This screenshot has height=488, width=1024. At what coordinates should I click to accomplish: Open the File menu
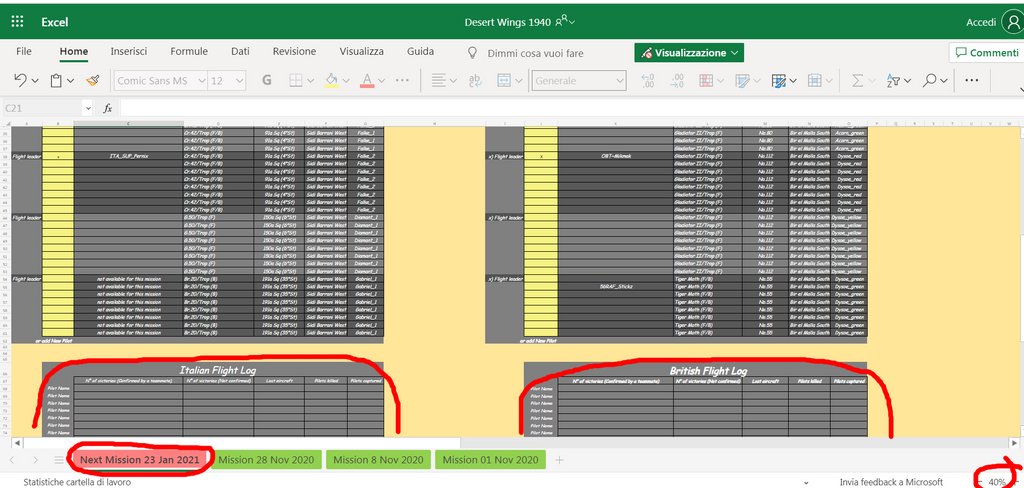24,51
